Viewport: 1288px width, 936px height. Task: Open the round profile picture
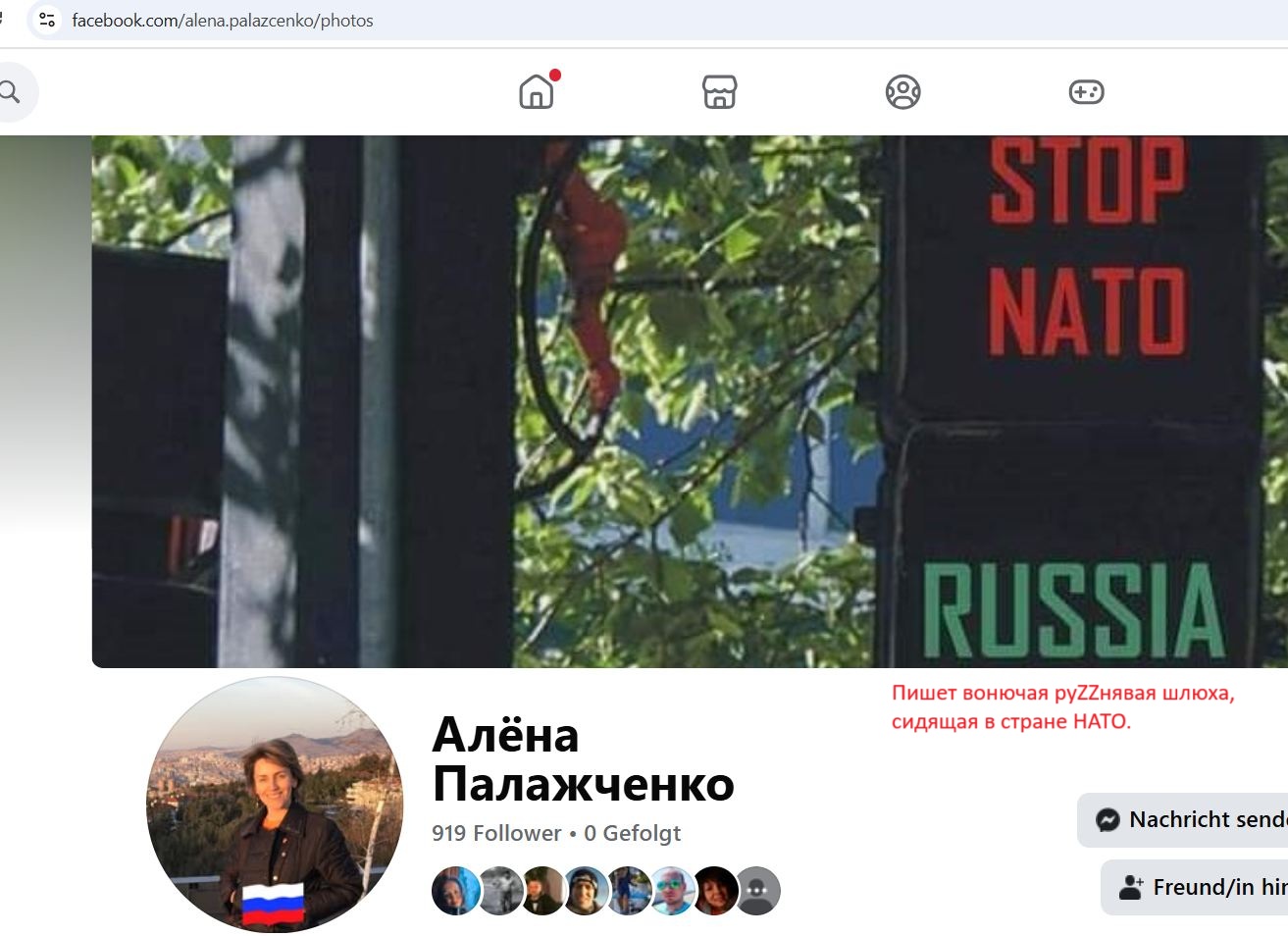click(x=275, y=805)
